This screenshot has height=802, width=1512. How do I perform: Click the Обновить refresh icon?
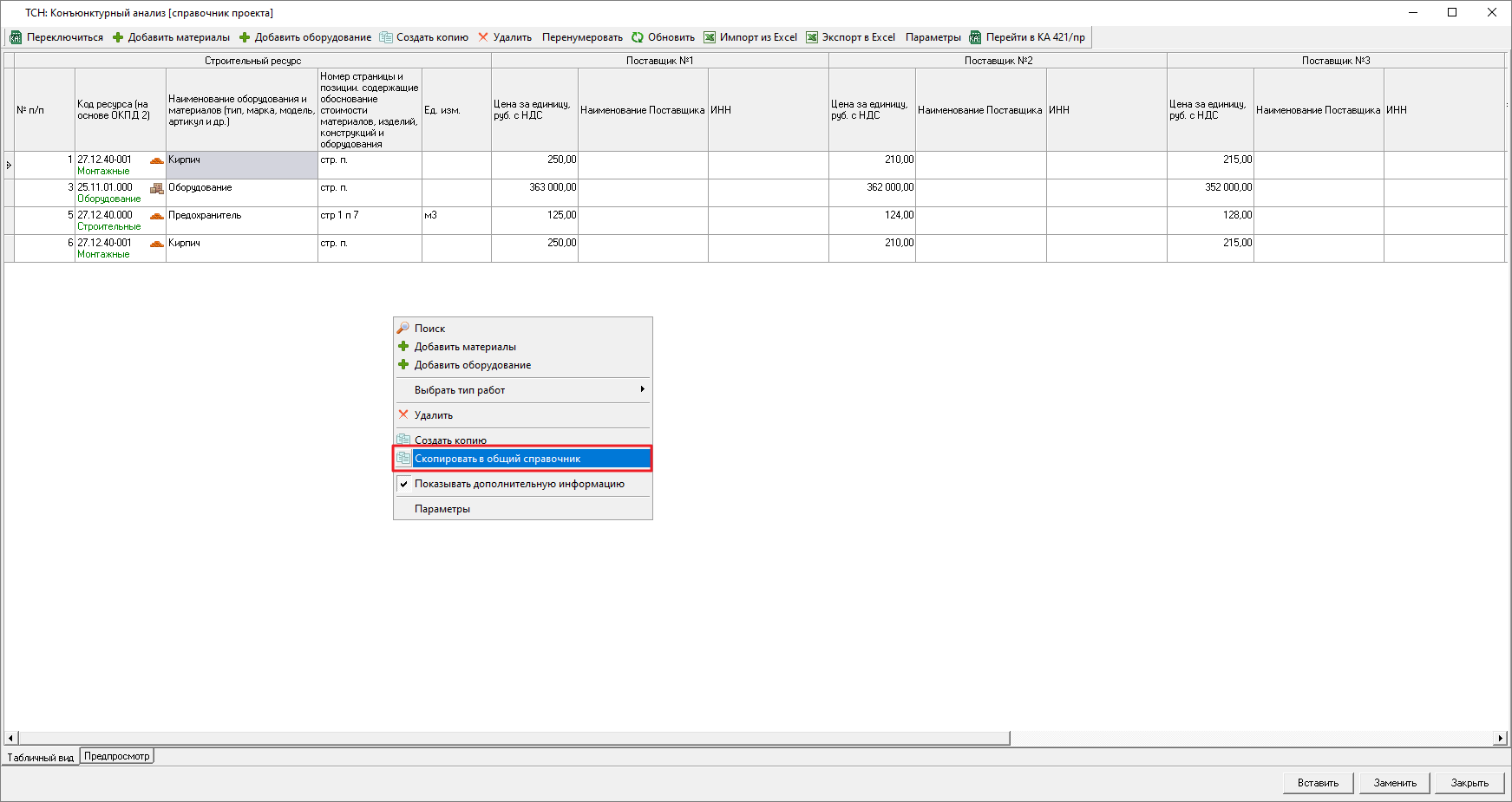638,37
